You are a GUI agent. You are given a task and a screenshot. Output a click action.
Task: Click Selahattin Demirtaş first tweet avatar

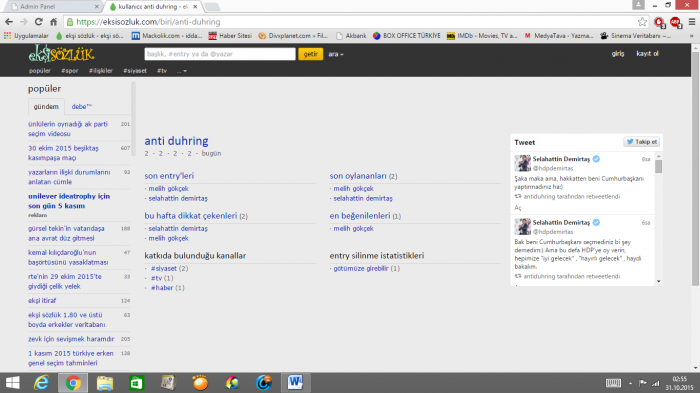(x=522, y=163)
